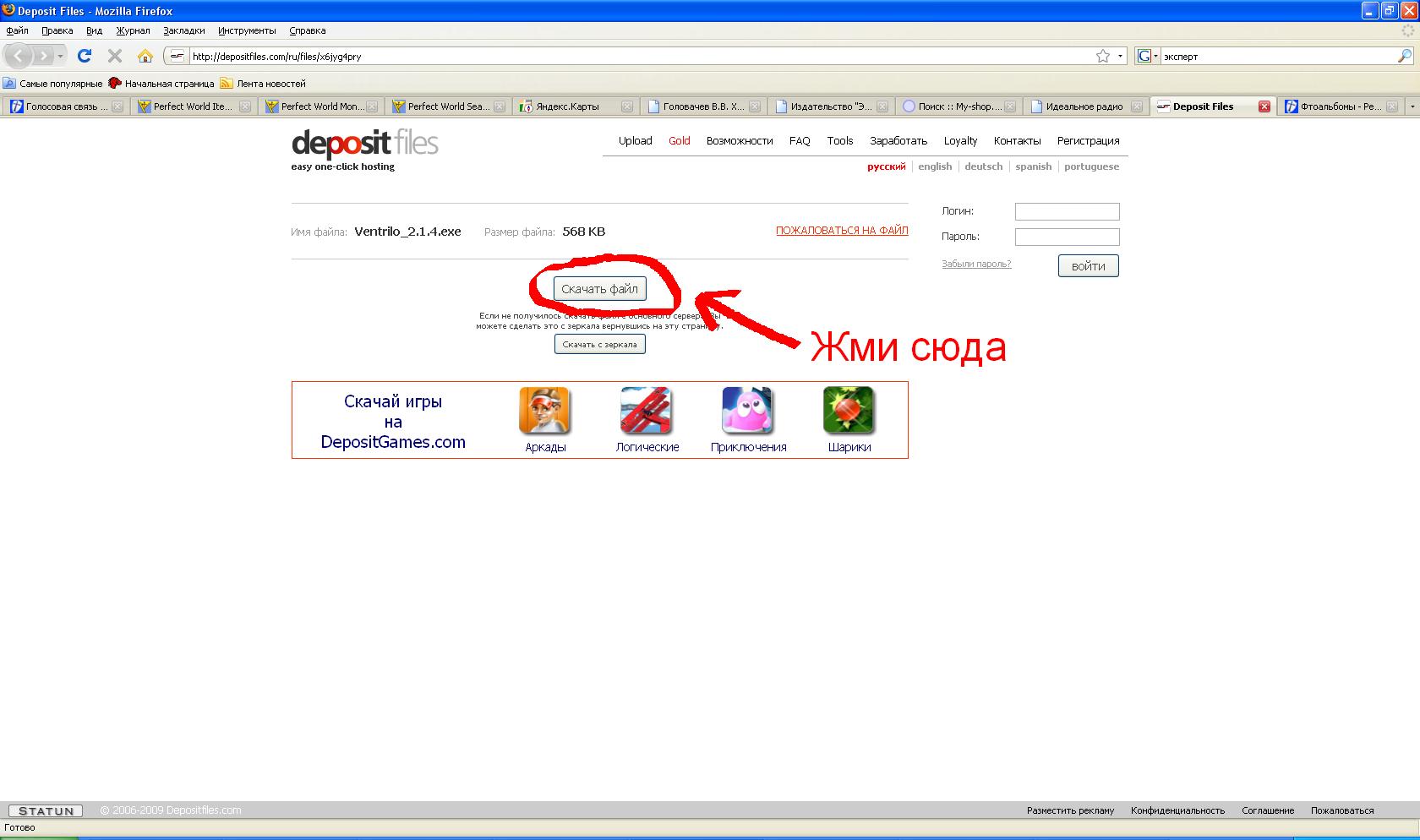Switch site language to english
Viewport: 1420px width, 840px height.
point(935,166)
